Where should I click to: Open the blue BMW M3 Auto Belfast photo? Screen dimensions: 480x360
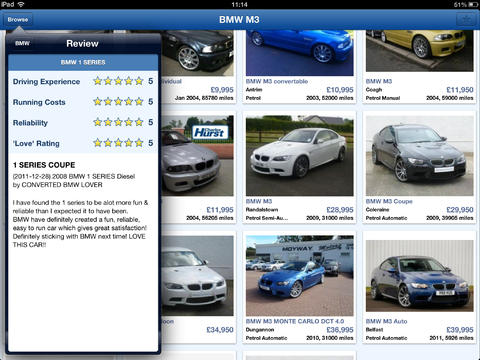(420, 276)
